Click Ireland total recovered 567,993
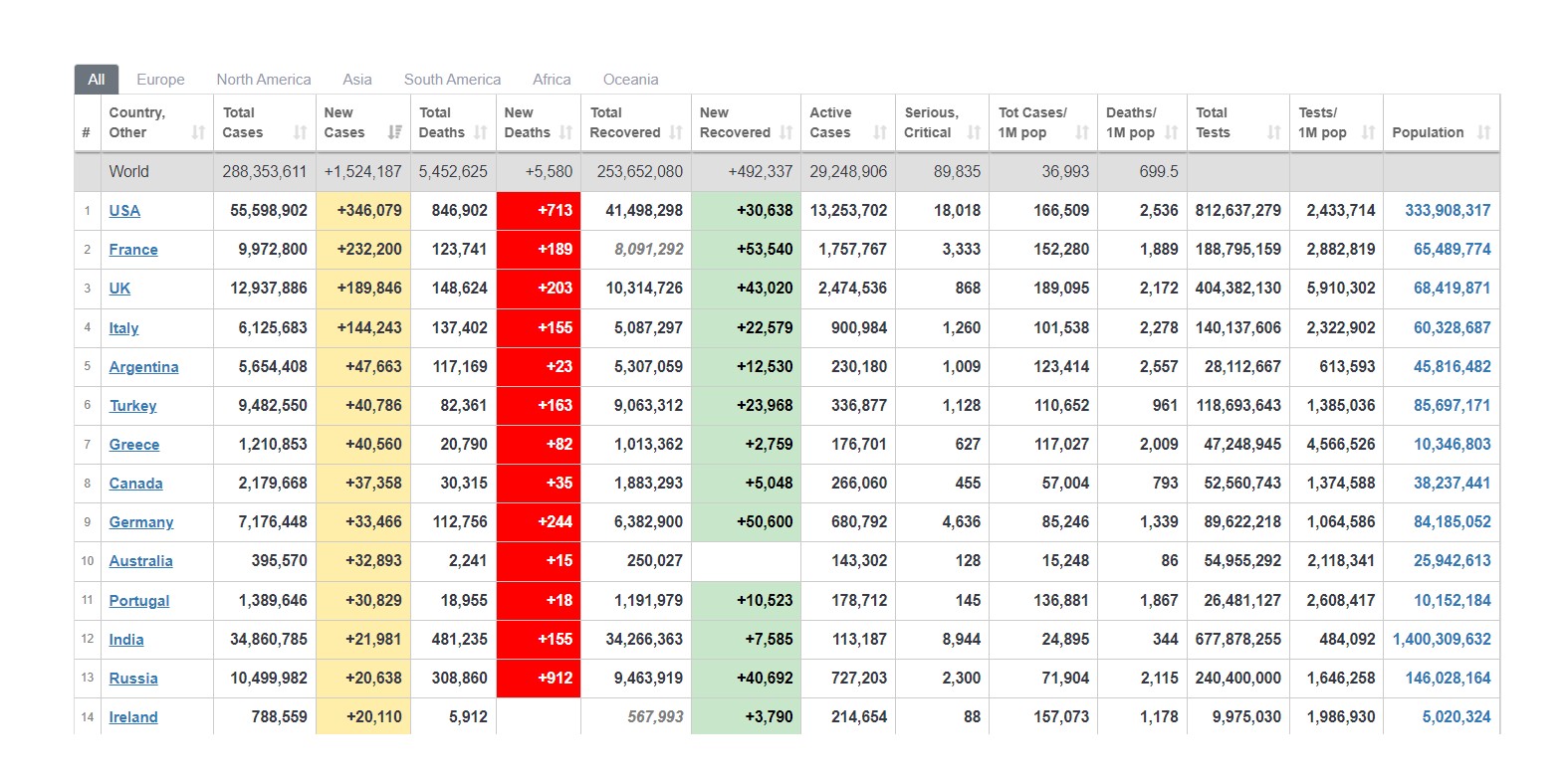 click(x=655, y=717)
